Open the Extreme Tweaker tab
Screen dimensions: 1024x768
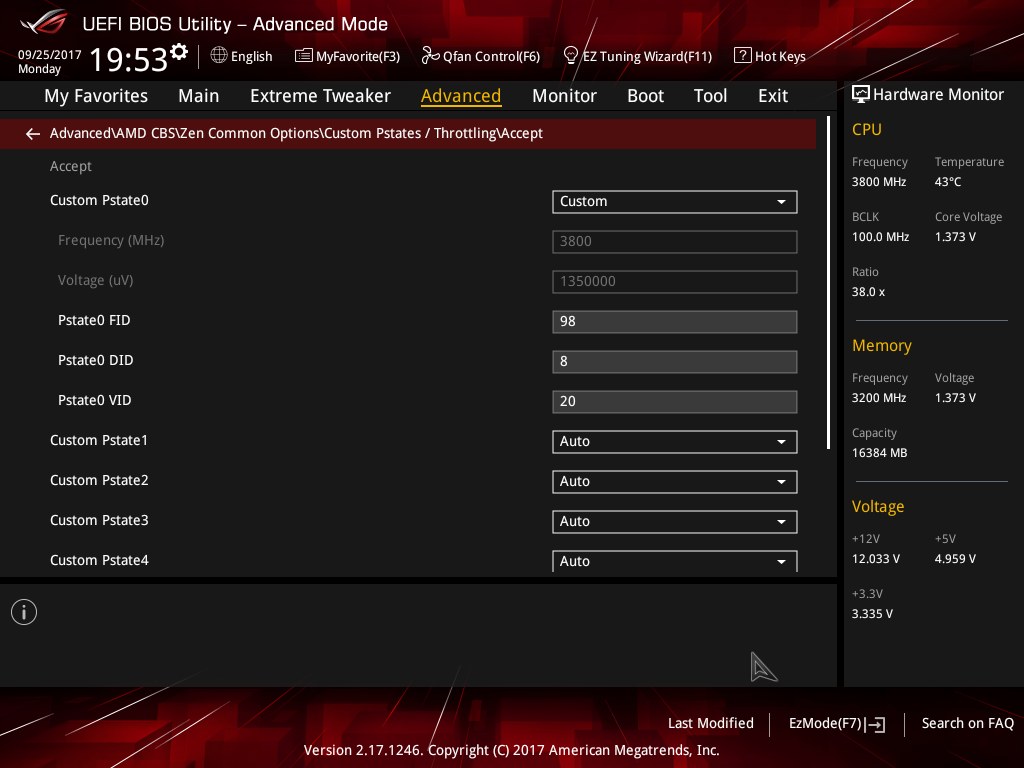320,96
